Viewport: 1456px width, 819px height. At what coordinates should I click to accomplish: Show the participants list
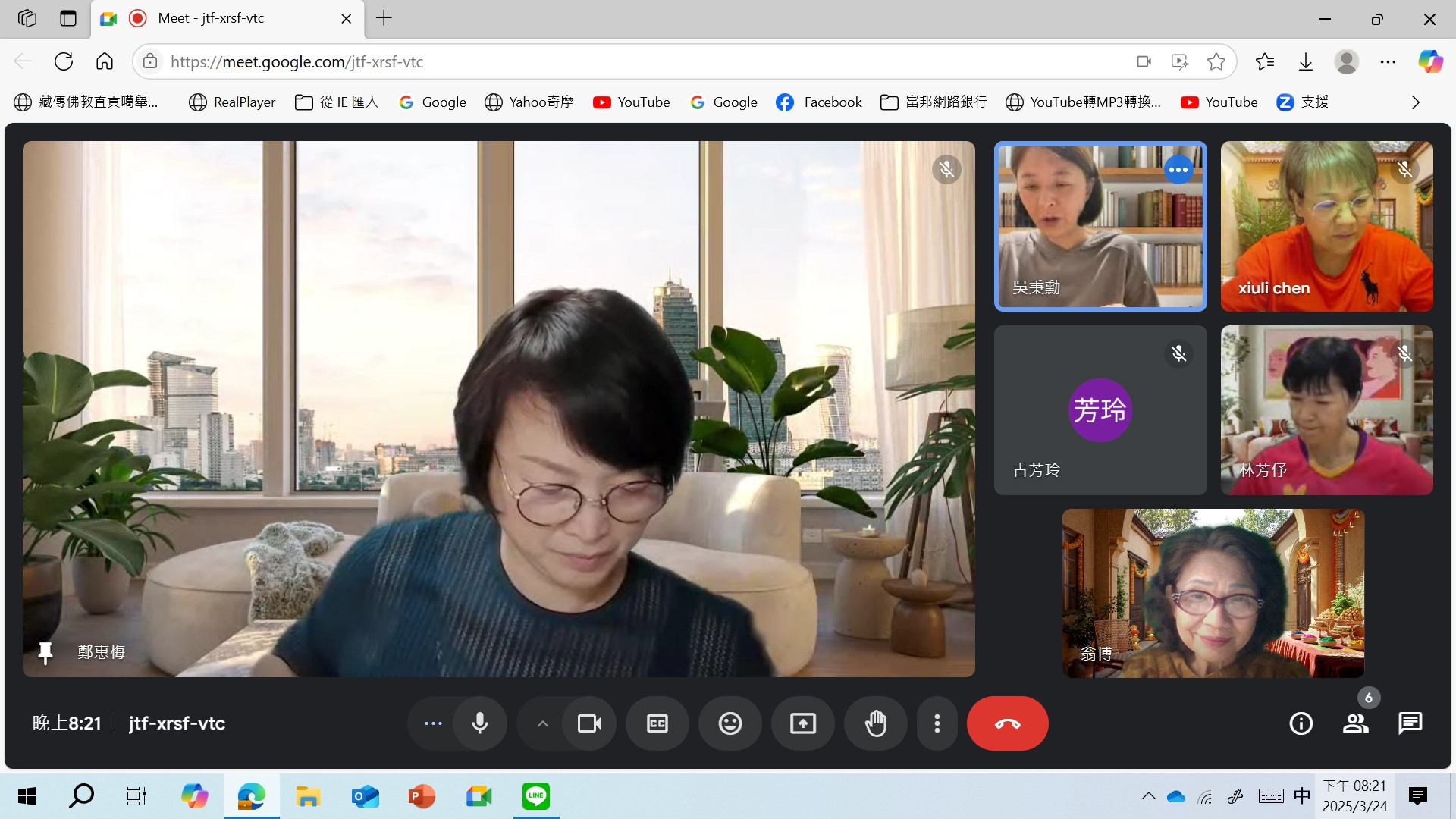tap(1356, 723)
